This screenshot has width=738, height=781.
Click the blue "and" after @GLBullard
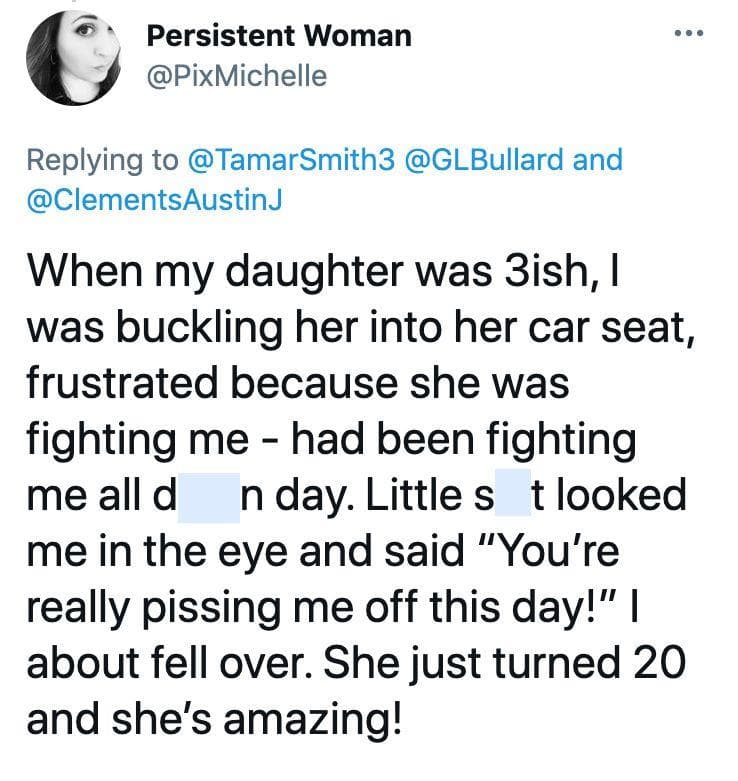[598, 159]
